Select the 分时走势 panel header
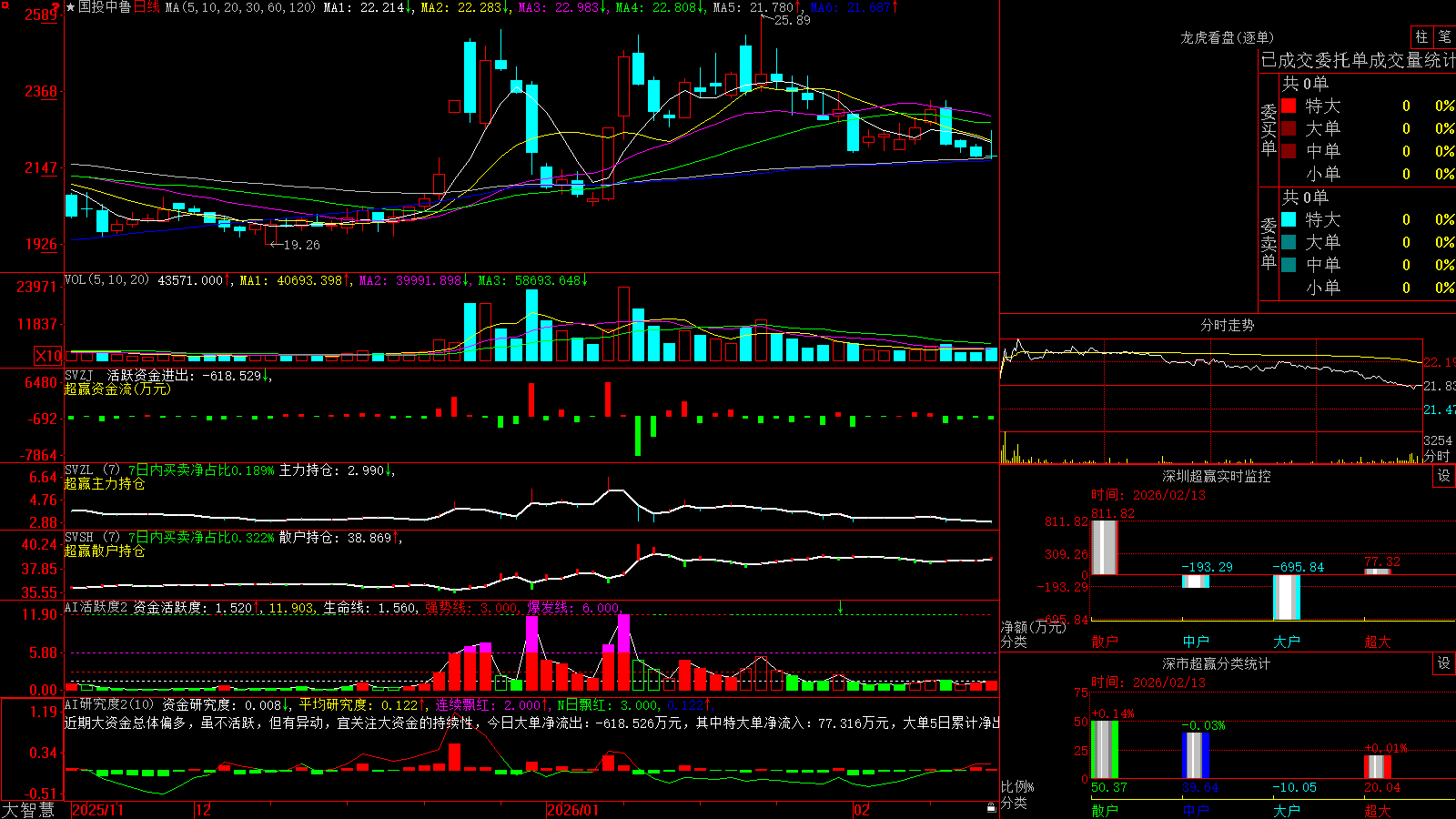This screenshot has width=1456, height=819. pos(1227,325)
